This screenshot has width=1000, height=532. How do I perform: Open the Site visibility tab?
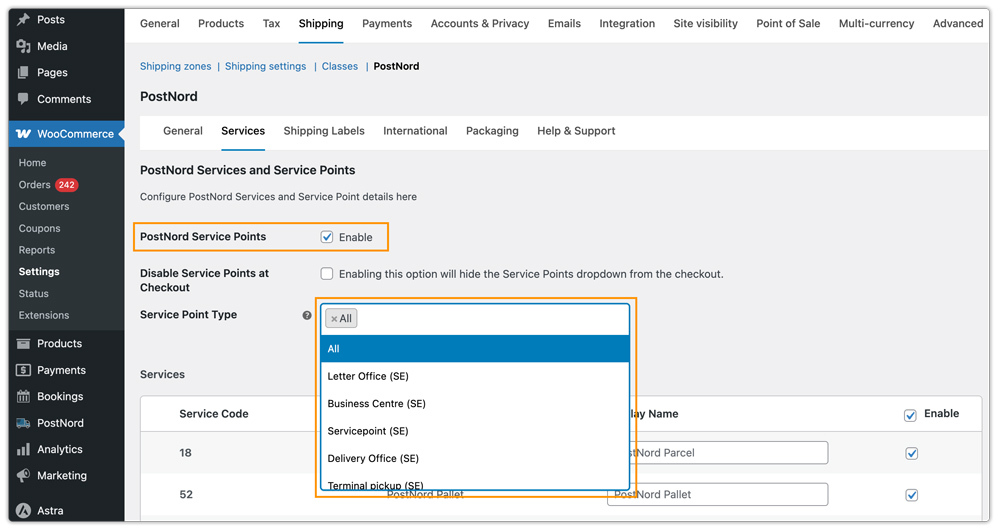[x=705, y=24]
